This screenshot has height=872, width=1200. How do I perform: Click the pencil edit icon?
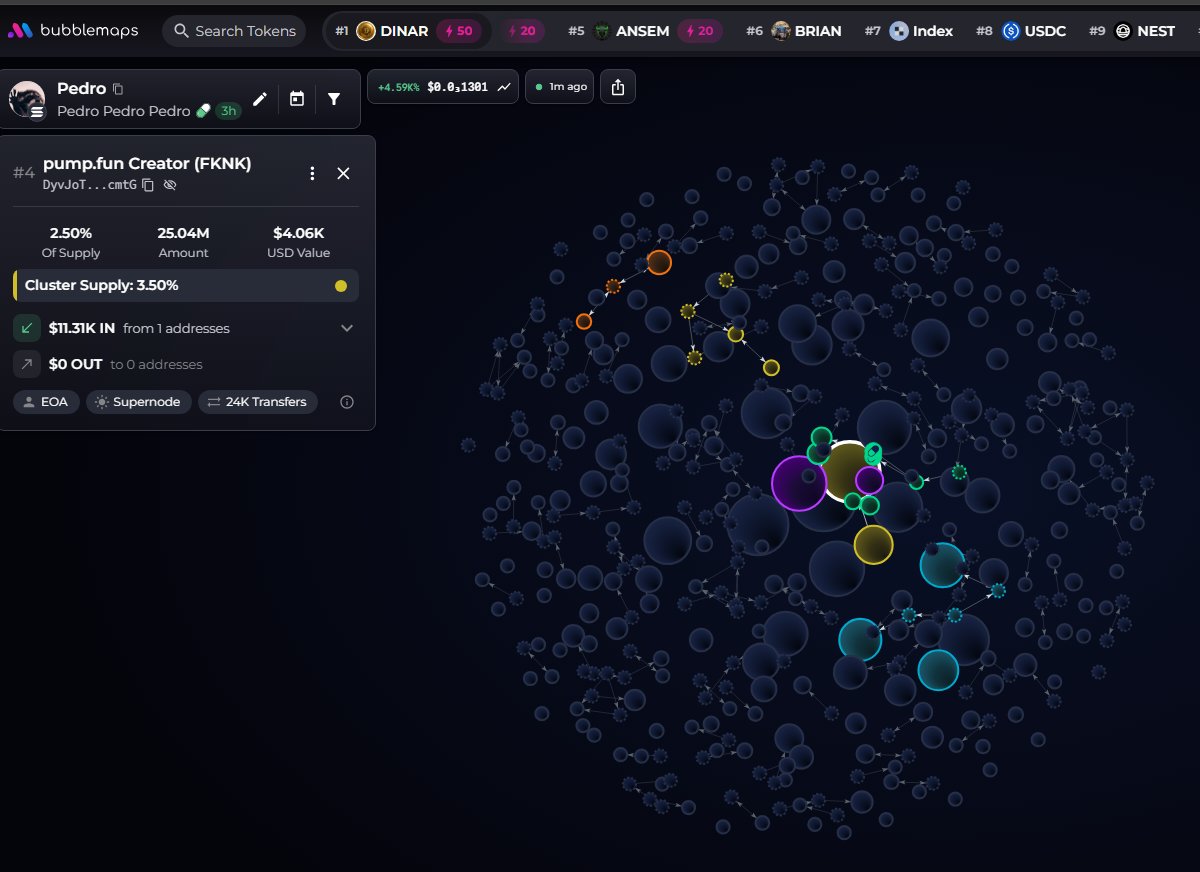click(x=260, y=98)
